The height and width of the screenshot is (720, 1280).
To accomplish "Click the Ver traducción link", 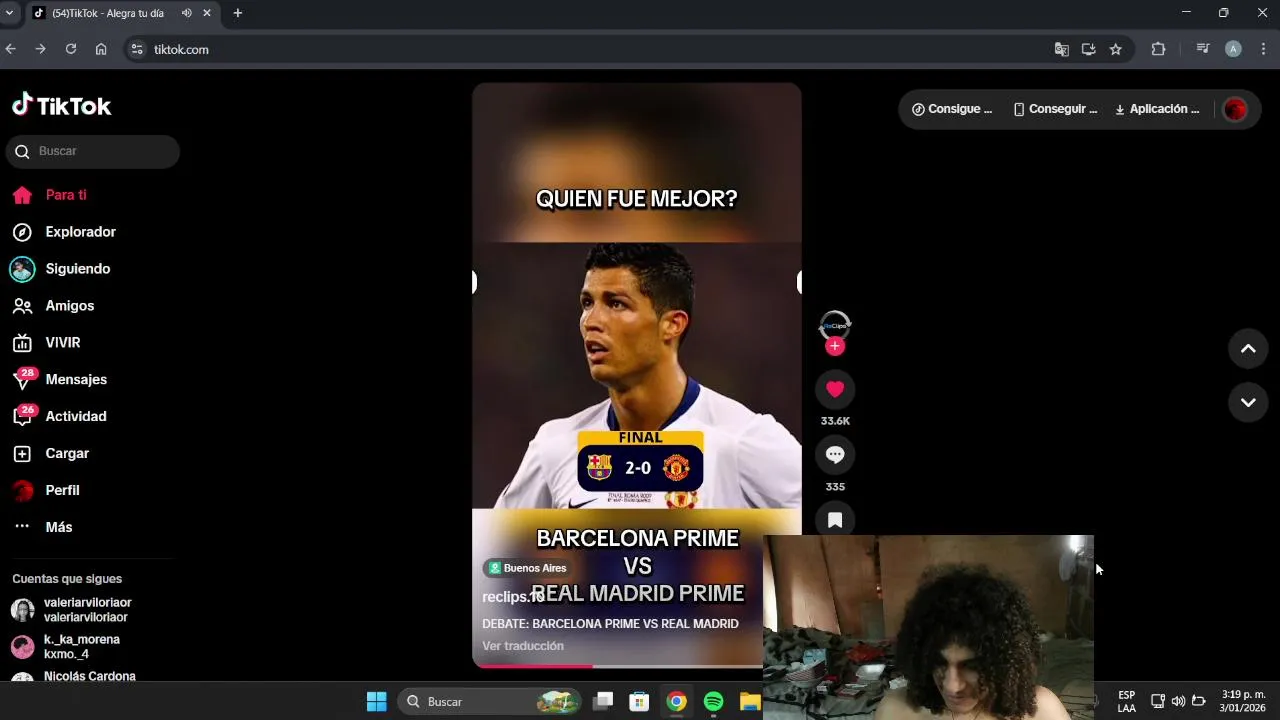I will click(x=523, y=646).
